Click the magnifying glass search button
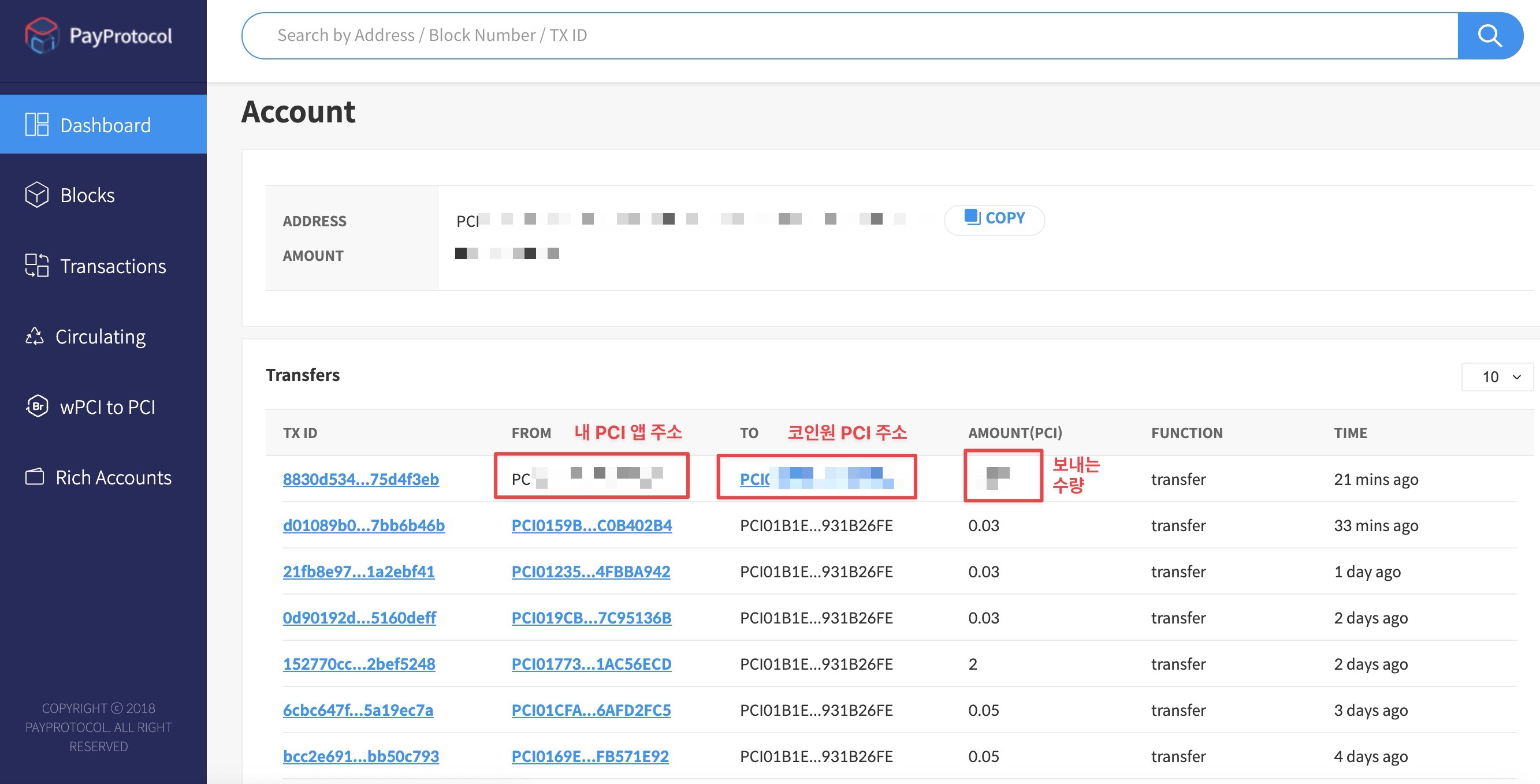Image resolution: width=1540 pixels, height=784 pixels. [1489, 36]
